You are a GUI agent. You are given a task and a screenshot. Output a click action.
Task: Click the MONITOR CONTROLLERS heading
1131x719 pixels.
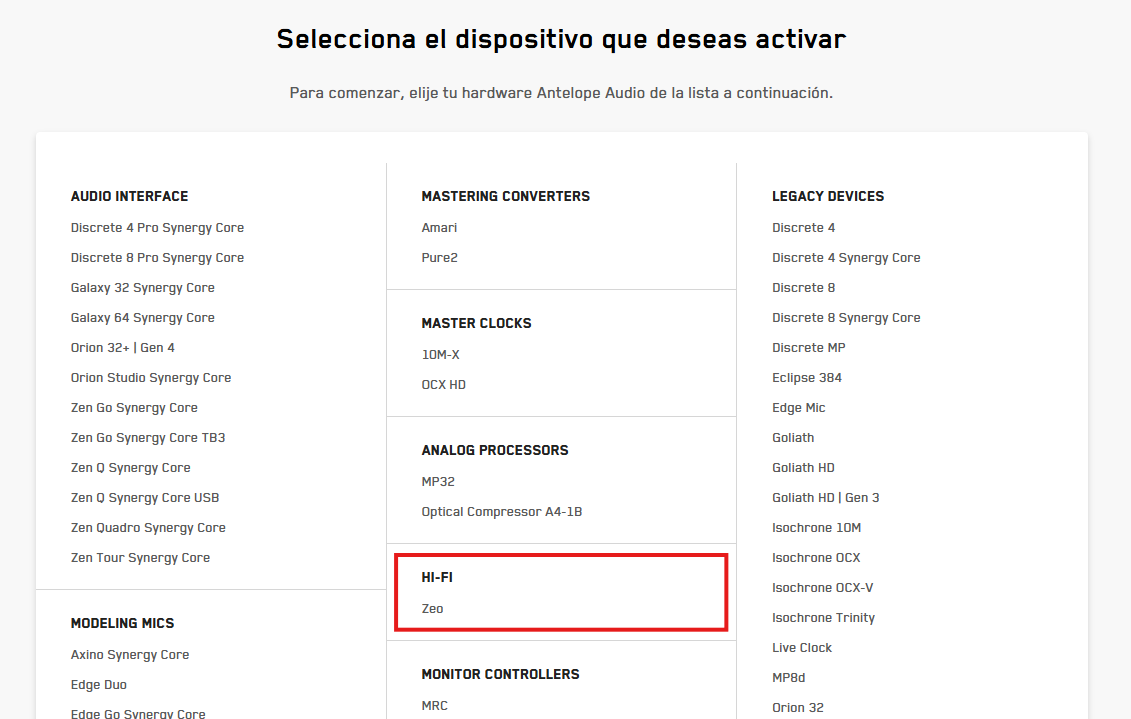501,674
